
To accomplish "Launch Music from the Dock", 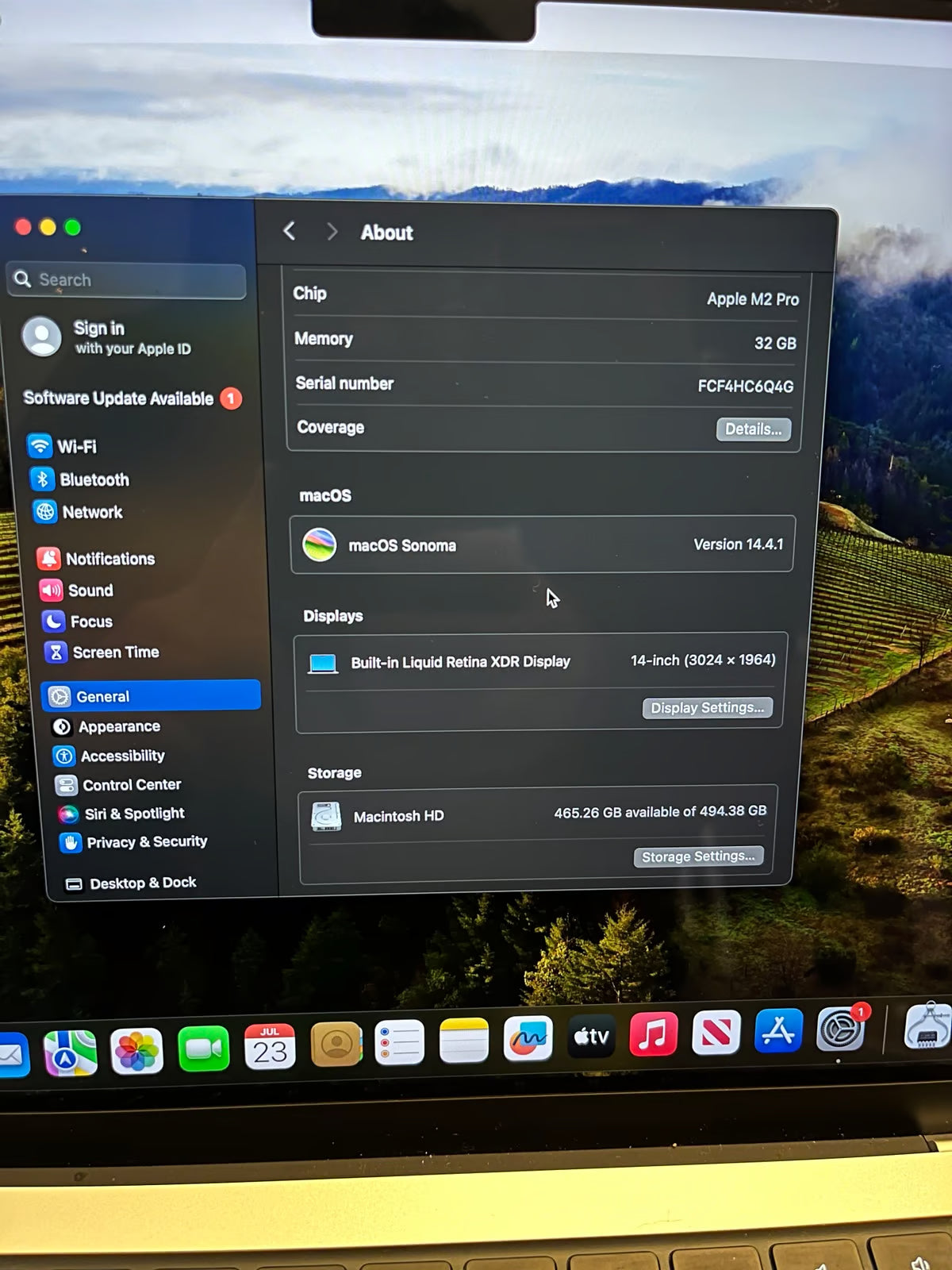I will [x=654, y=1034].
